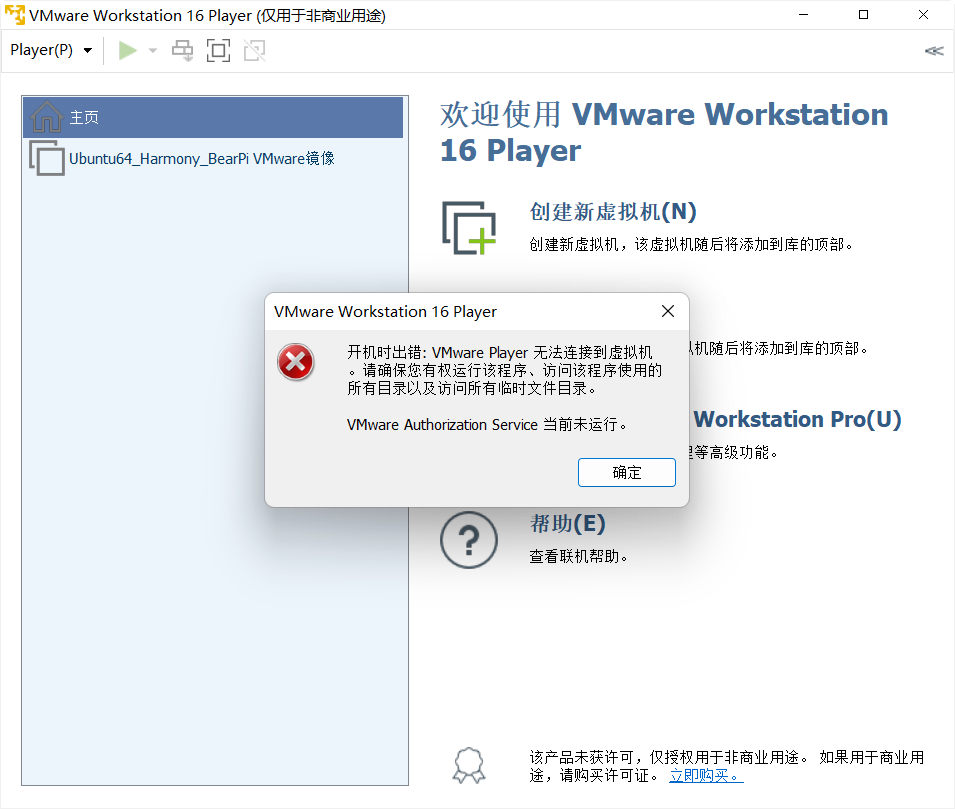Click the send Ctrl+Alt+Del toolbar icon
Image resolution: width=955 pixels, height=809 pixels.
182,51
